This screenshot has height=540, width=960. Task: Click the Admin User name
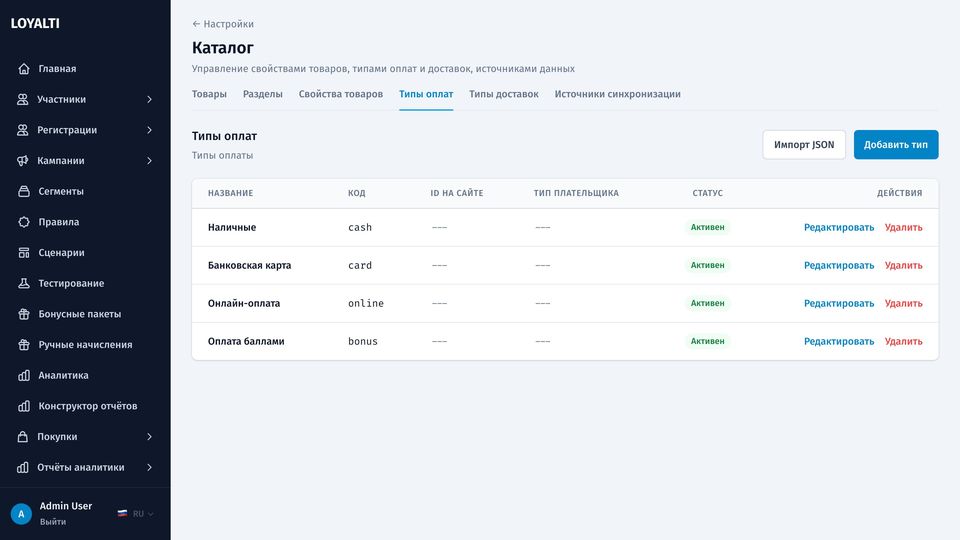click(x=66, y=506)
